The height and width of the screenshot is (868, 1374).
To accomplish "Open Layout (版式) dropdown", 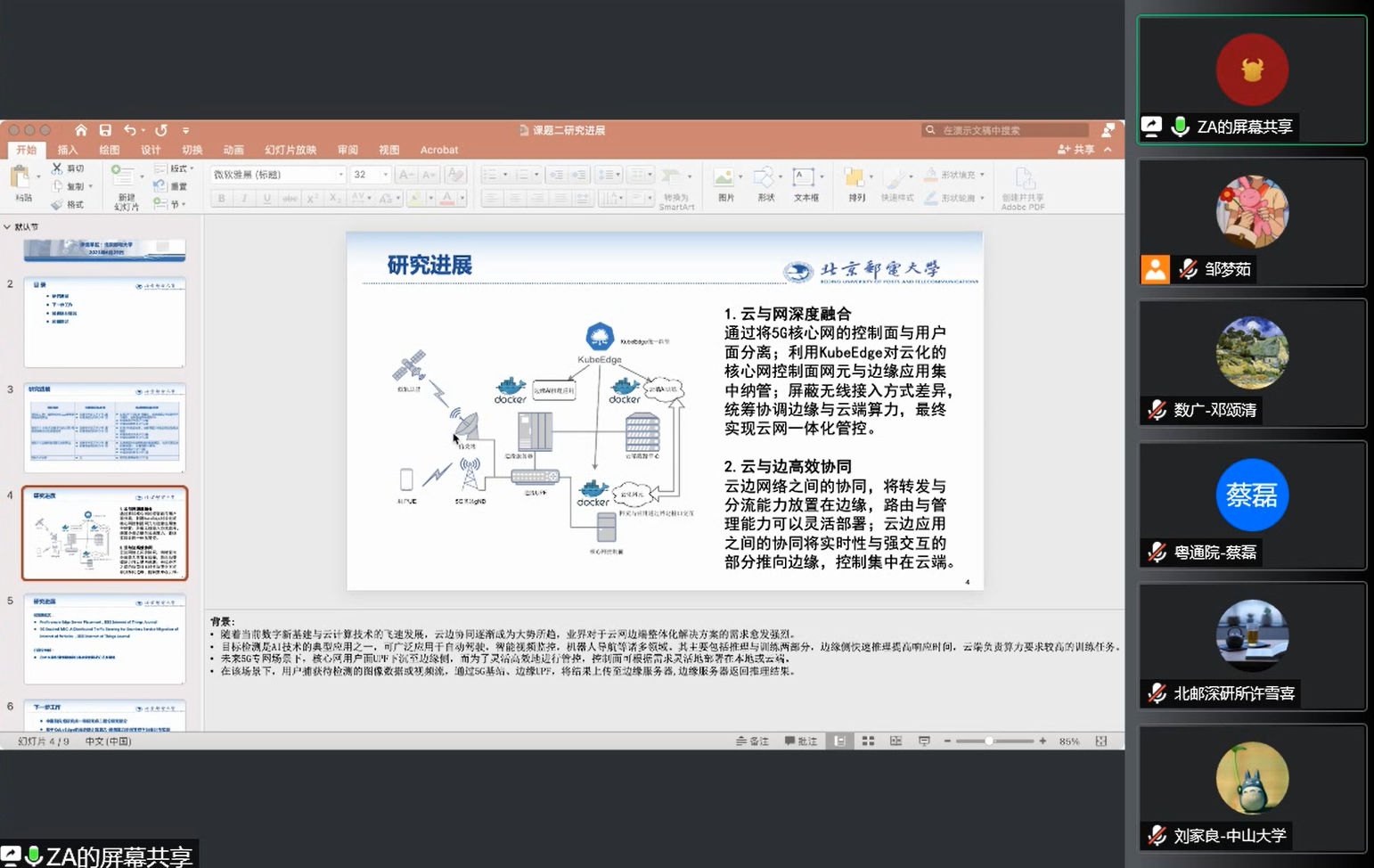I will (x=174, y=168).
